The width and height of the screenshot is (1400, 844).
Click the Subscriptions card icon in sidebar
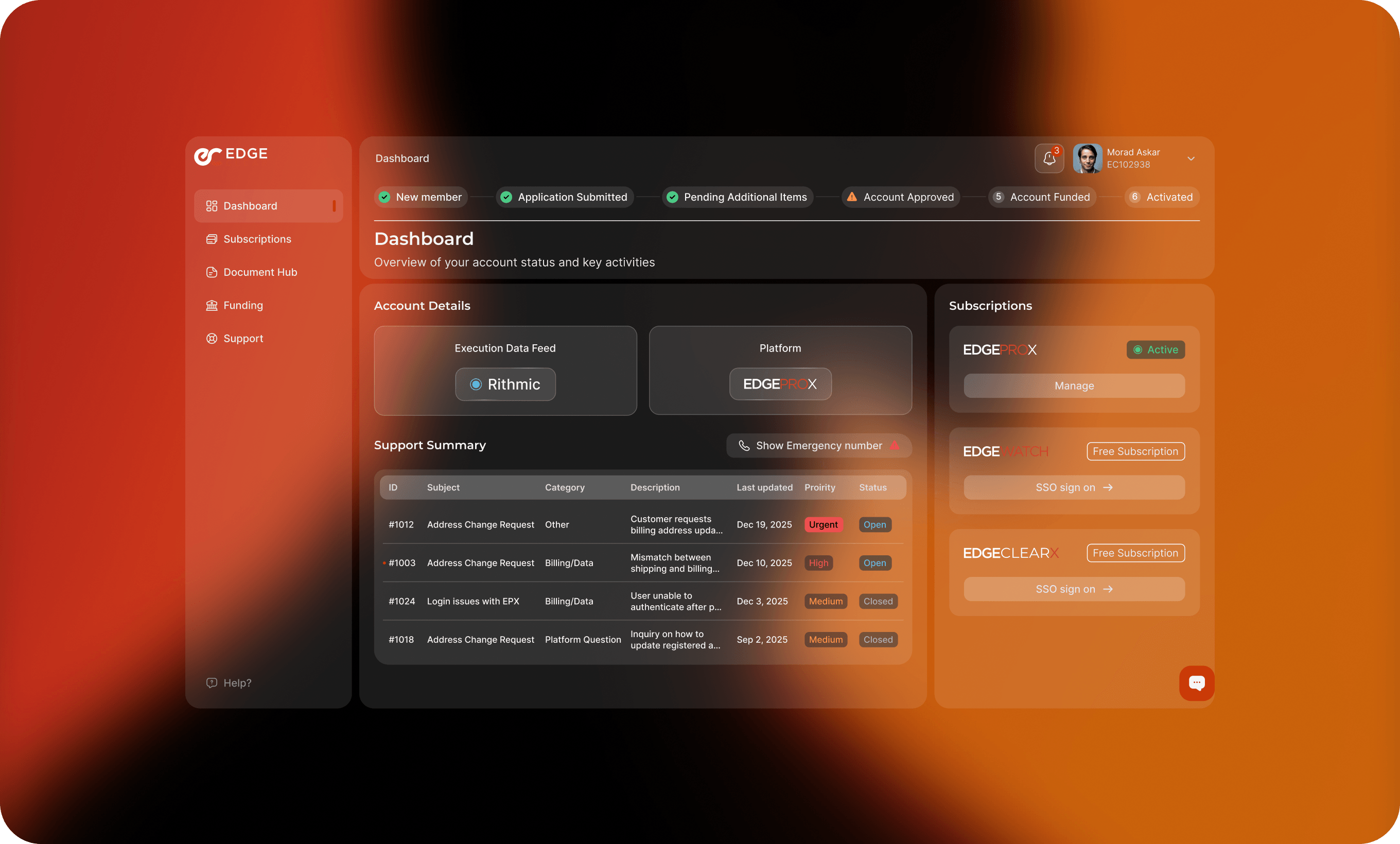pyautogui.click(x=212, y=239)
